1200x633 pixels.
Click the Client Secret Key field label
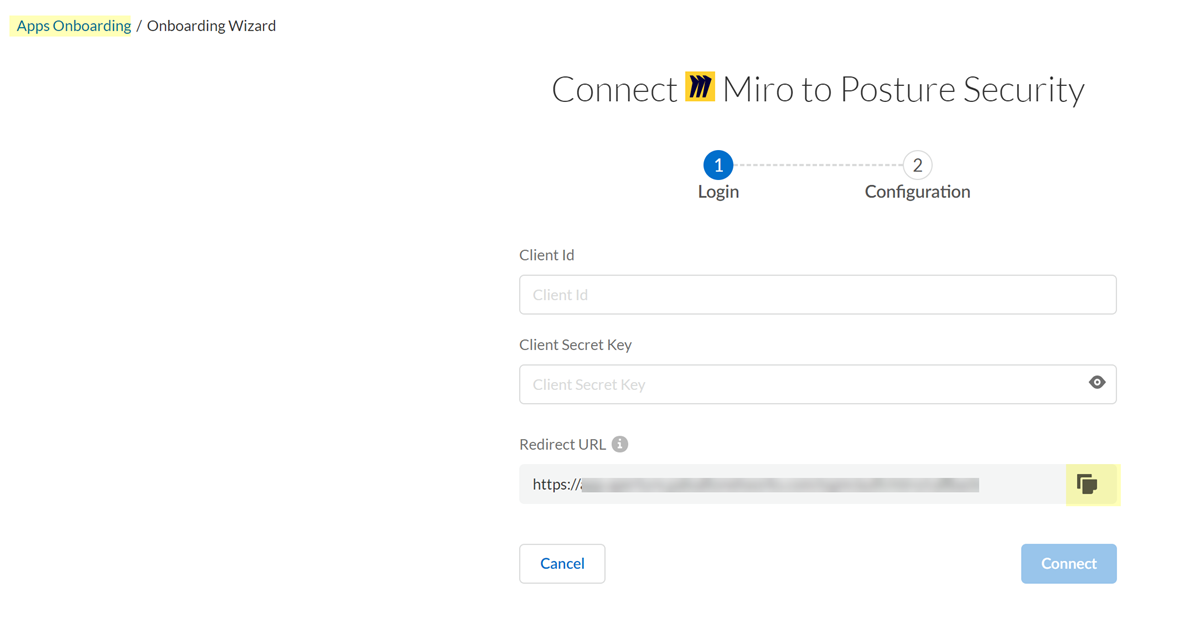(x=575, y=344)
